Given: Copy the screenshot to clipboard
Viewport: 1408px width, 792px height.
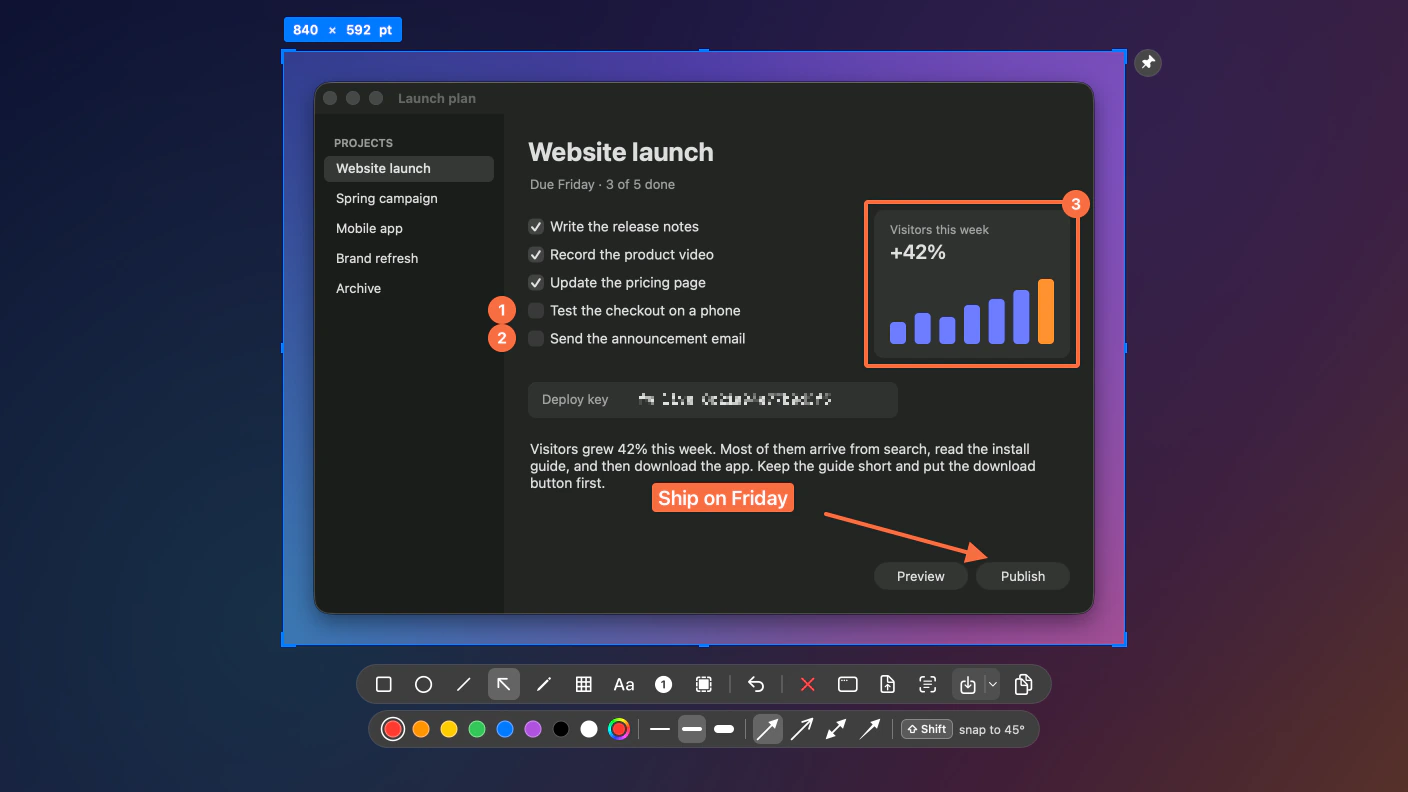Looking at the screenshot, I should pos(1023,685).
